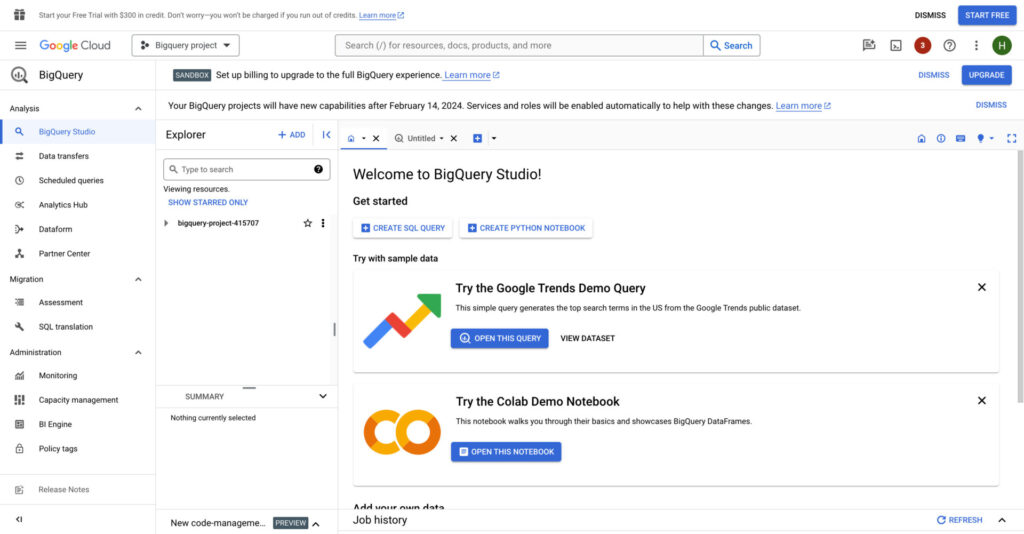The width and height of the screenshot is (1024, 534).
Task: Collapse the Explorer panel with arrow icon
Action: (326, 135)
